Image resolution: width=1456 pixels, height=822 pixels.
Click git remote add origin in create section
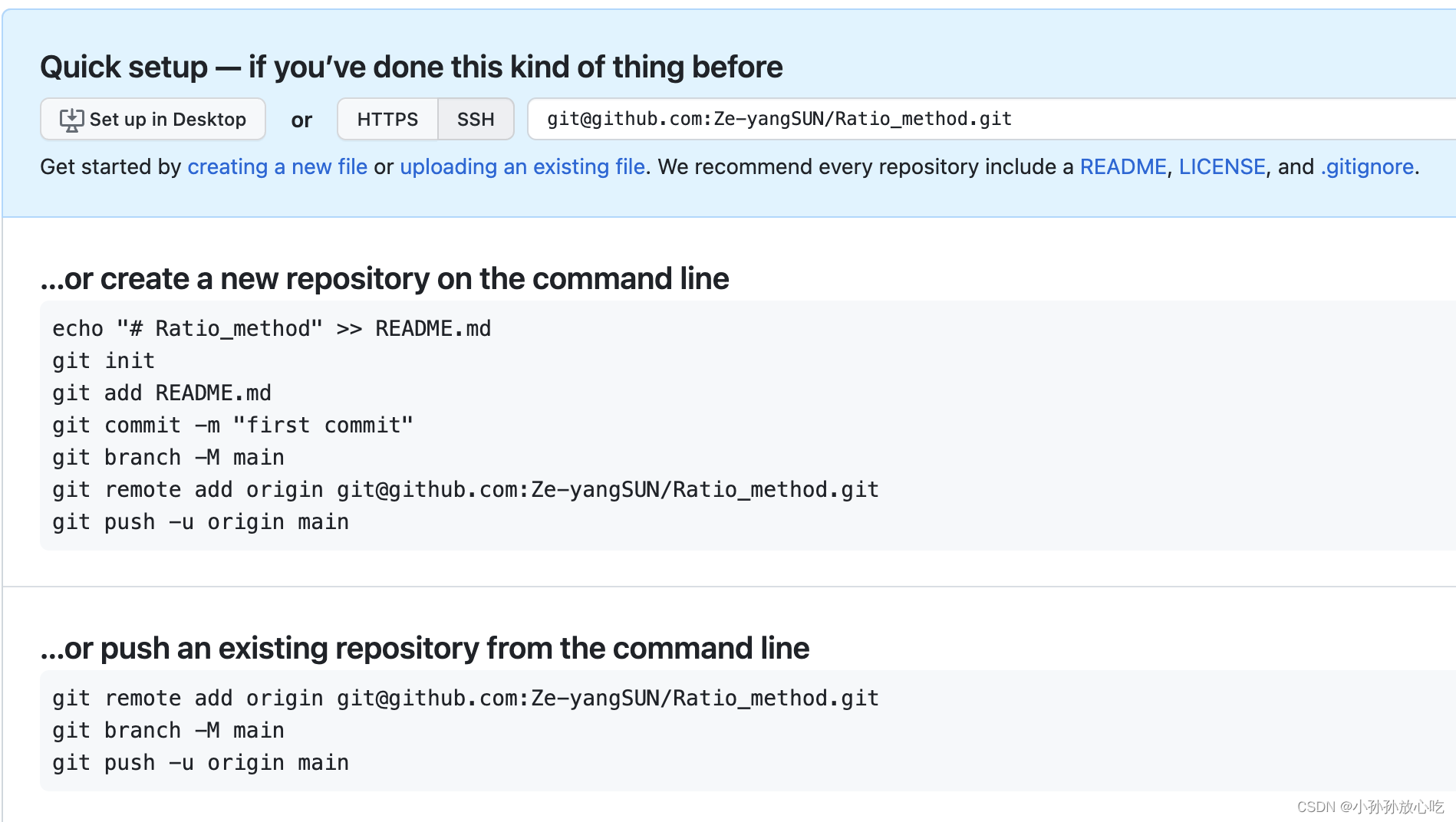point(466,489)
